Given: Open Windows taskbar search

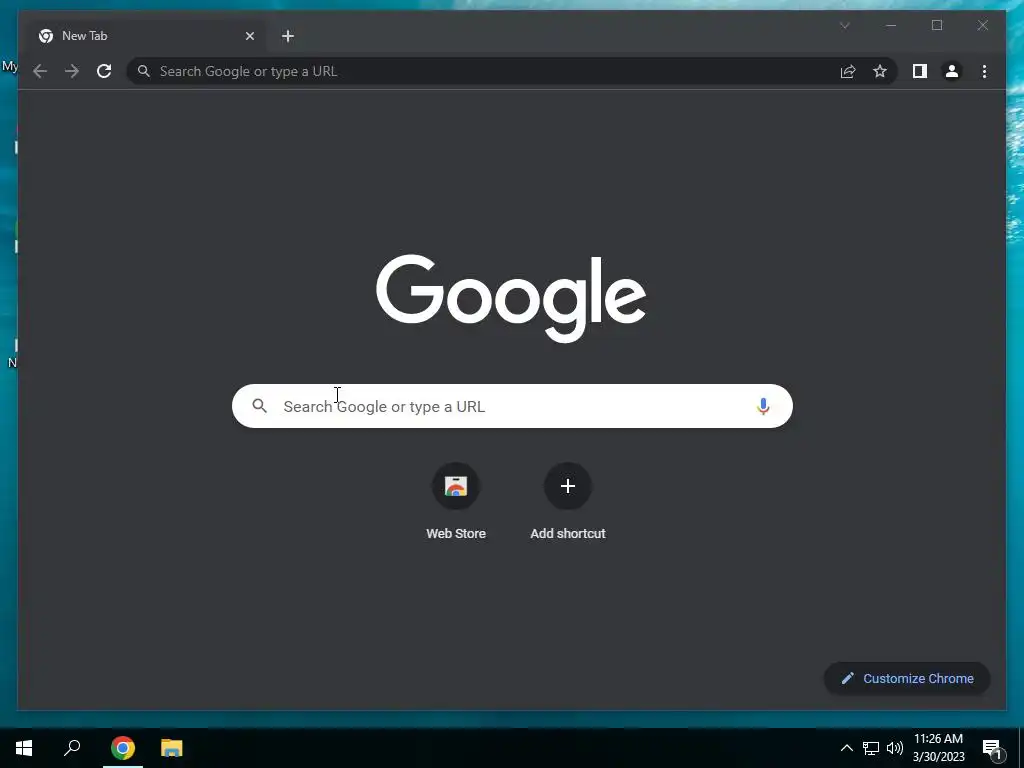Looking at the screenshot, I should pos(72,748).
